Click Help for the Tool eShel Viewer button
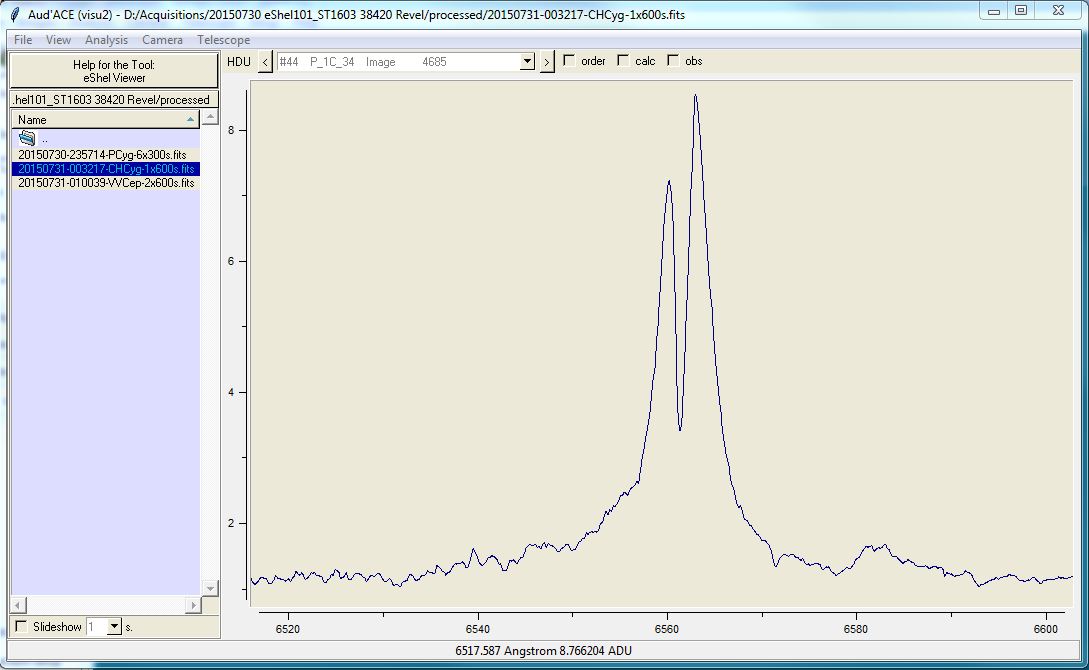The height and width of the screenshot is (670, 1089). click(114, 71)
